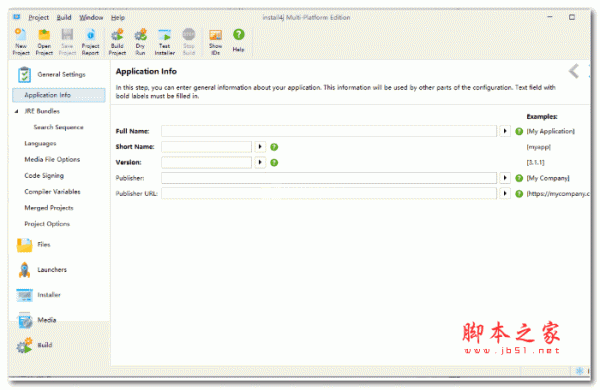The image size is (600, 390).
Task: Start Build Project from the toolbar
Action: coord(117,42)
